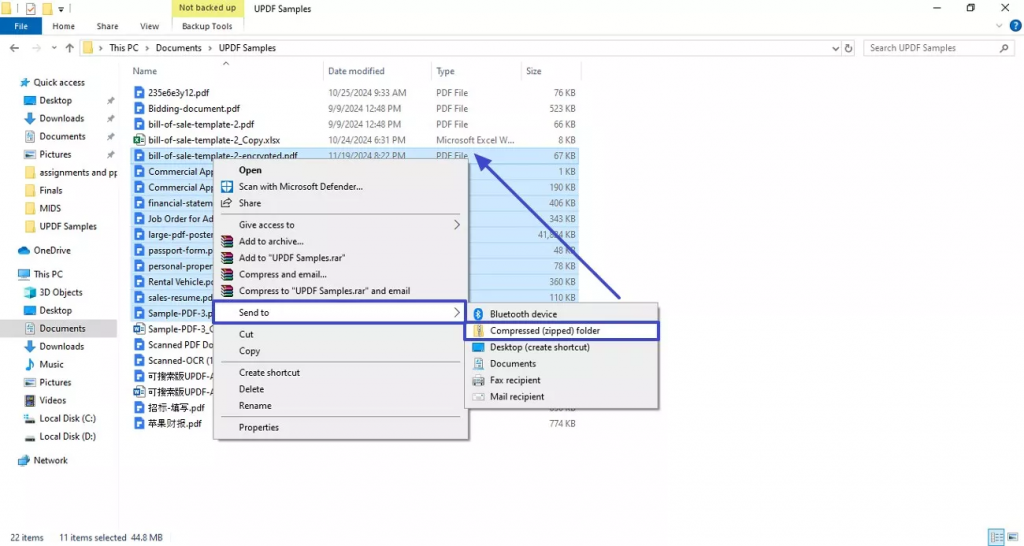Viewport: 1024px width, 546px height.
Task: Click the Mail recipient icon
Action: [478, 396]
